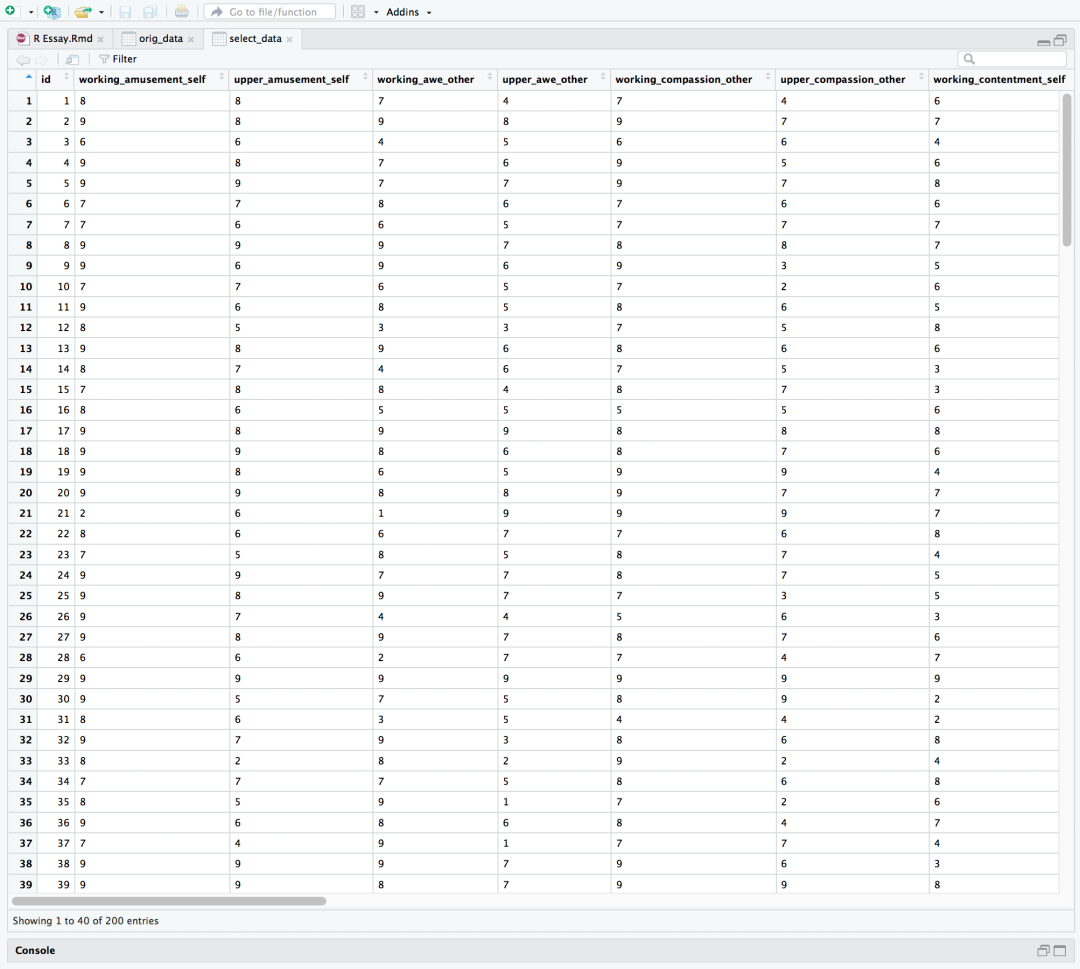This screenshot has width=1080, height=969.
Task: Click the Open File folder icon
Action: pyautogui.click(x=83, y=12)
